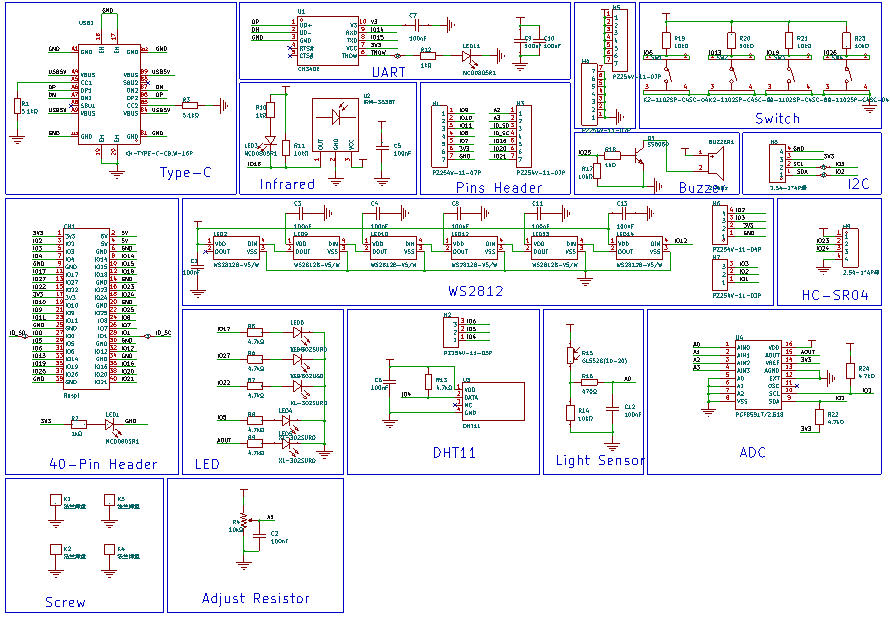890x619 pixels.
Task: Select resistor R24 in the ADC block
Action: point(850,371)
